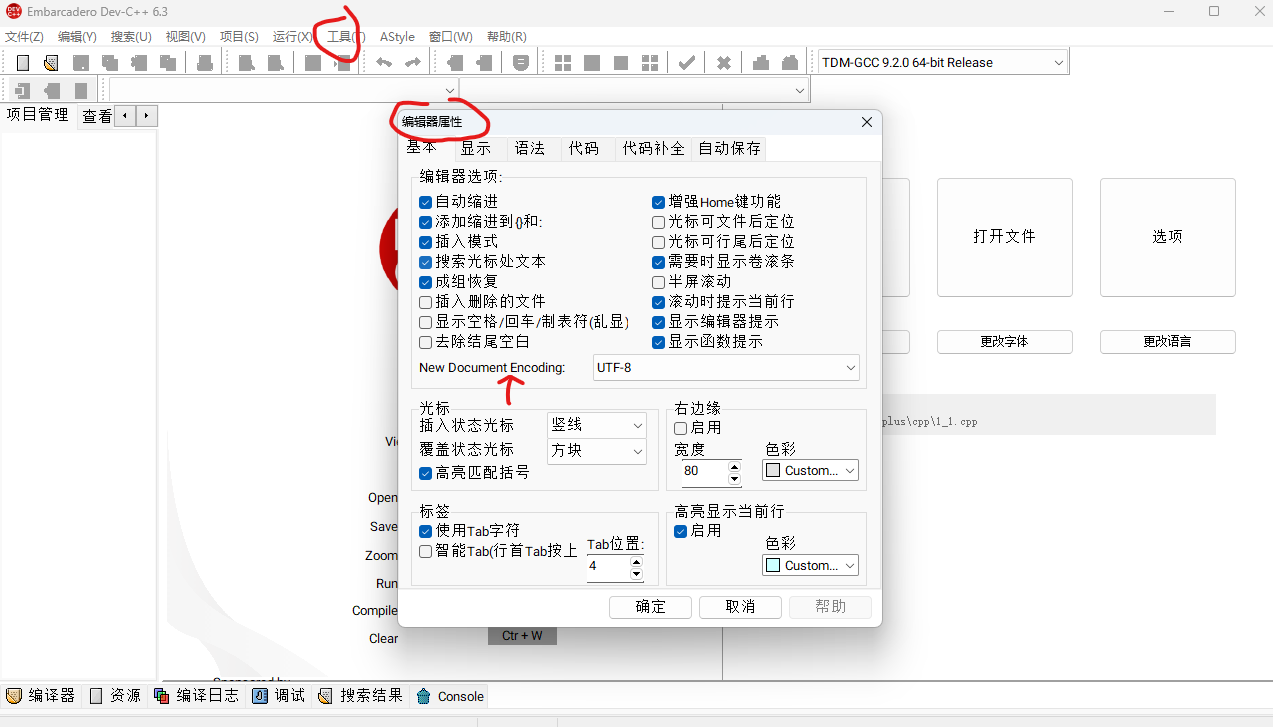Enable the 半屏滚动 checkbox
1273x727 pixels.
click(659, 282)
